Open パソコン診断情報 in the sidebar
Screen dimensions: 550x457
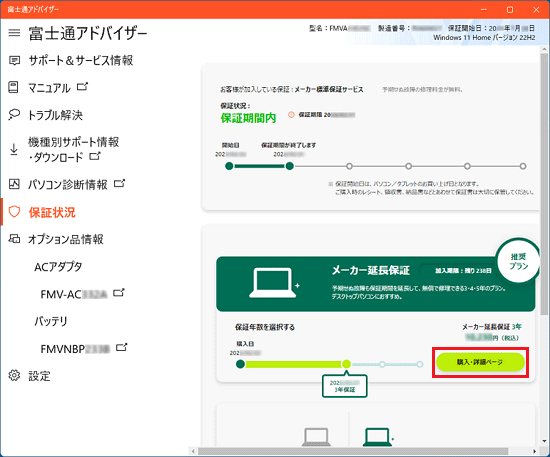point(68,184)
